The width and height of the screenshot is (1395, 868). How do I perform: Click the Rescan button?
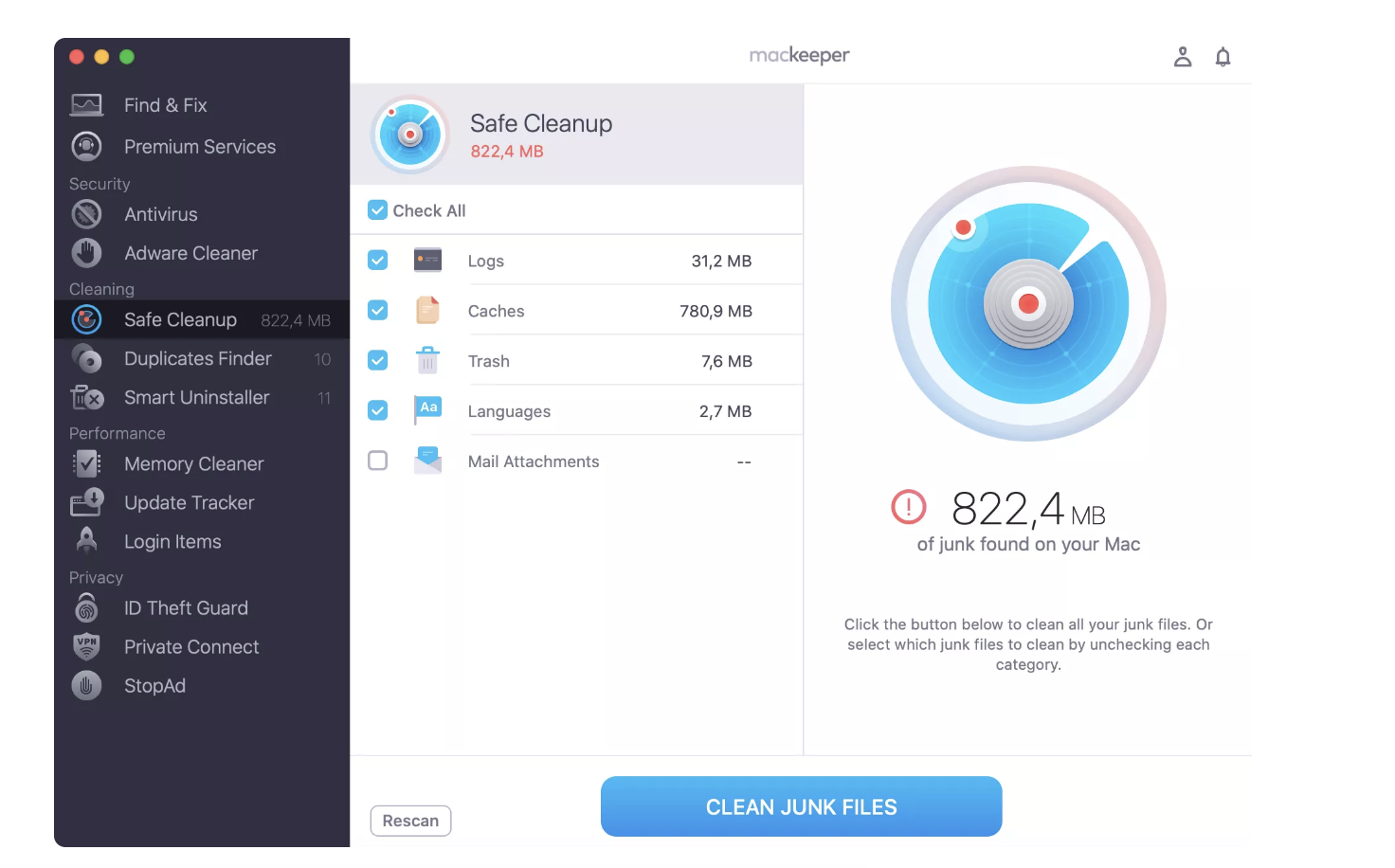[x=410, y=821]
